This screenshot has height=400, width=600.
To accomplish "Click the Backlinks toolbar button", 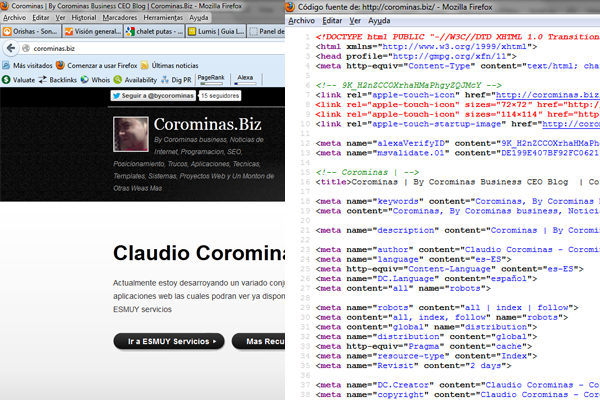I will point(58,80).
